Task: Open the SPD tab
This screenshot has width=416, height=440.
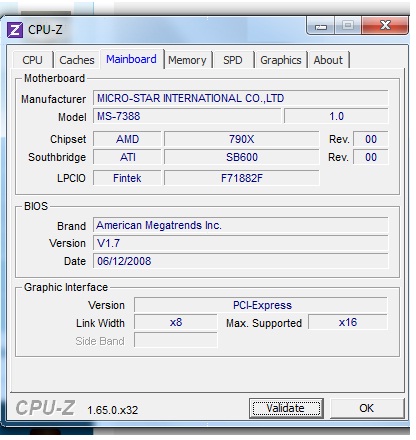Action: pos(233,60)
